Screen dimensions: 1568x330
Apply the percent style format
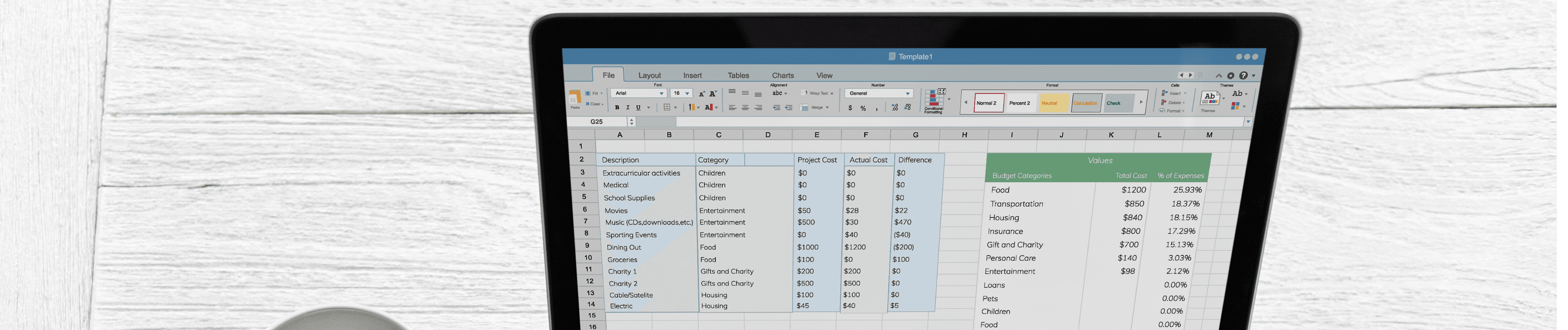[x=863, y=108]
